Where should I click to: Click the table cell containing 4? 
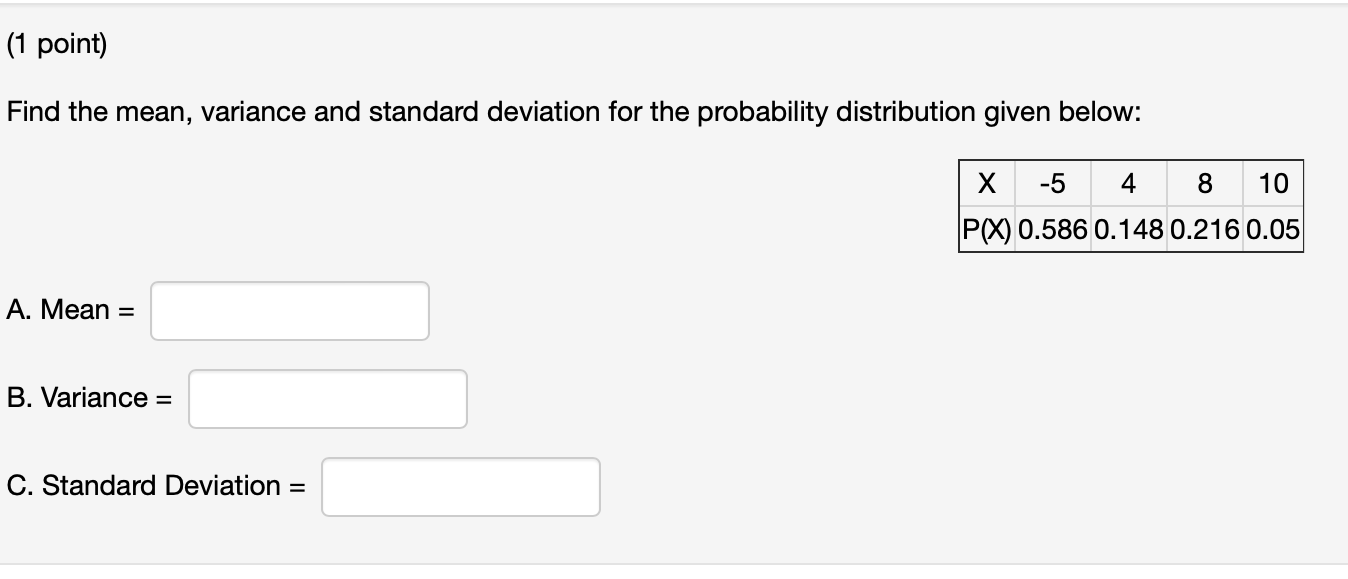tap(1128, 183)
